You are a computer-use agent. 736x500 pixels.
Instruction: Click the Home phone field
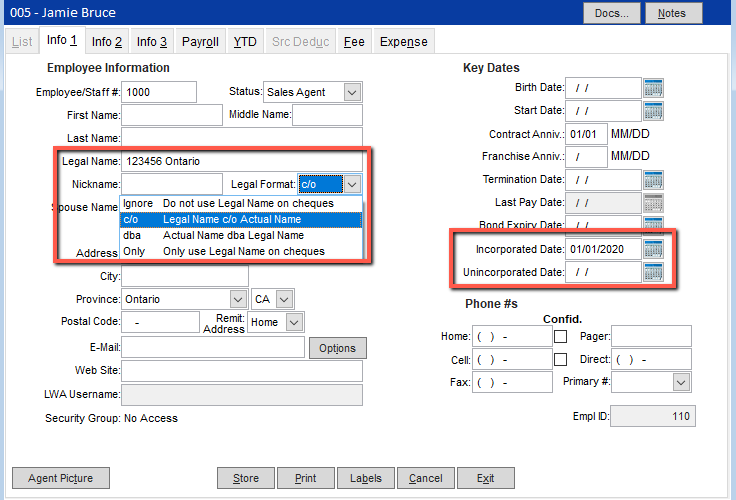512,336
